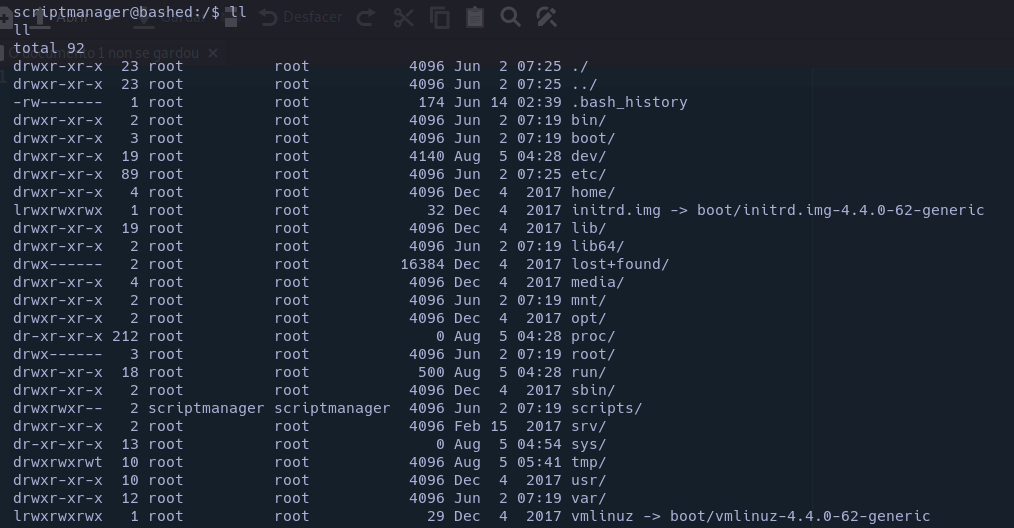This screenshot has width=1014, height=528.
Task: Click the 'initrd.img' symlink name
Action: (616, 210)
